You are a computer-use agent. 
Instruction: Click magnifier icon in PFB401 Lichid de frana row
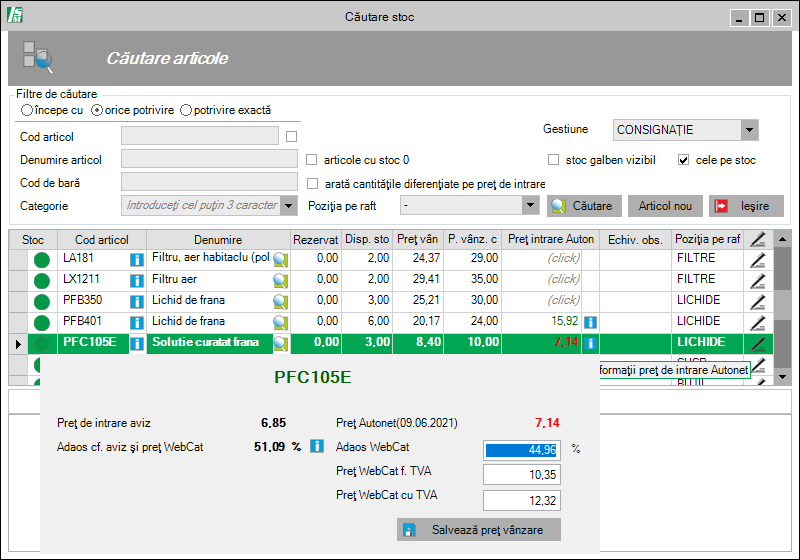point(280,322)
